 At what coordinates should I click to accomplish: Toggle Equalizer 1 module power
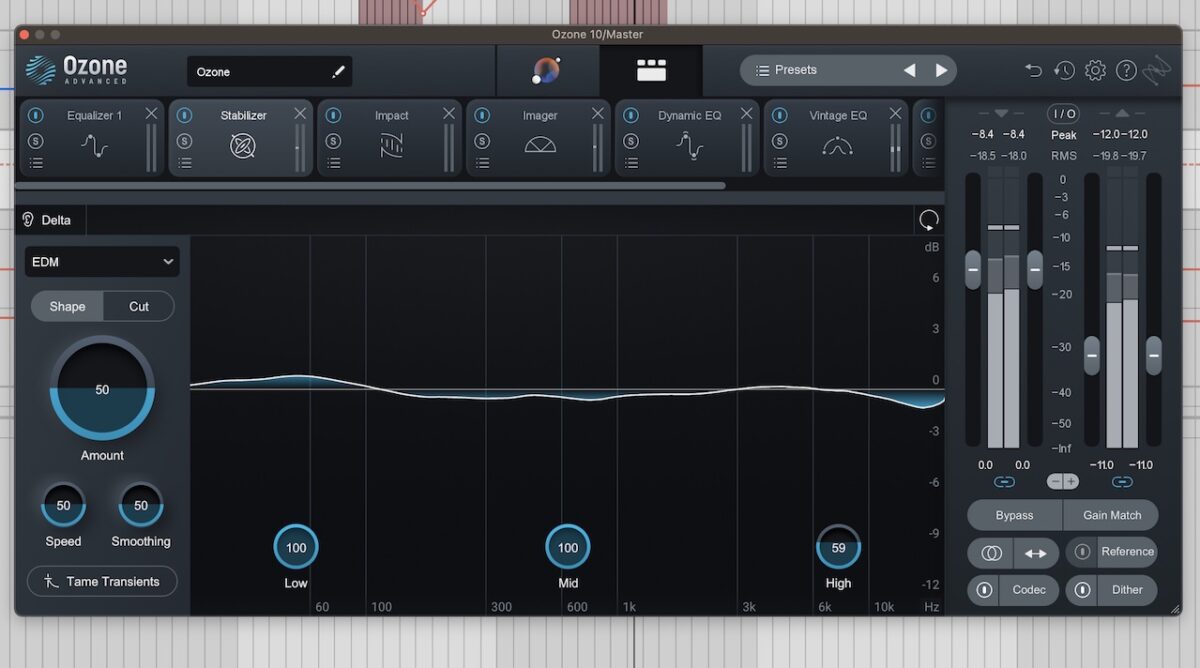[x=36, y=115]
